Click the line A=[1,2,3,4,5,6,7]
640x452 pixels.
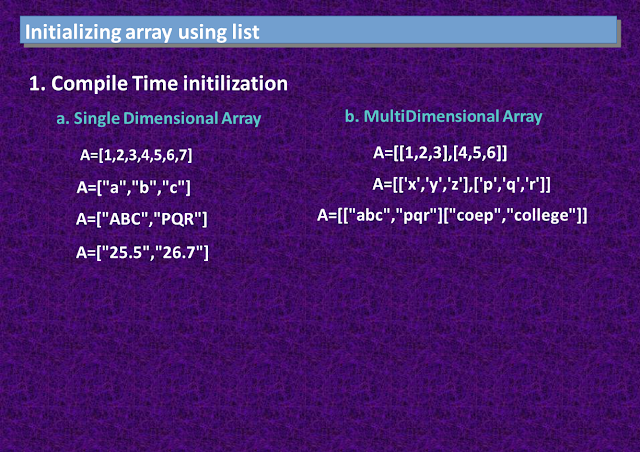pyautogui.click(x=136, y=155)
